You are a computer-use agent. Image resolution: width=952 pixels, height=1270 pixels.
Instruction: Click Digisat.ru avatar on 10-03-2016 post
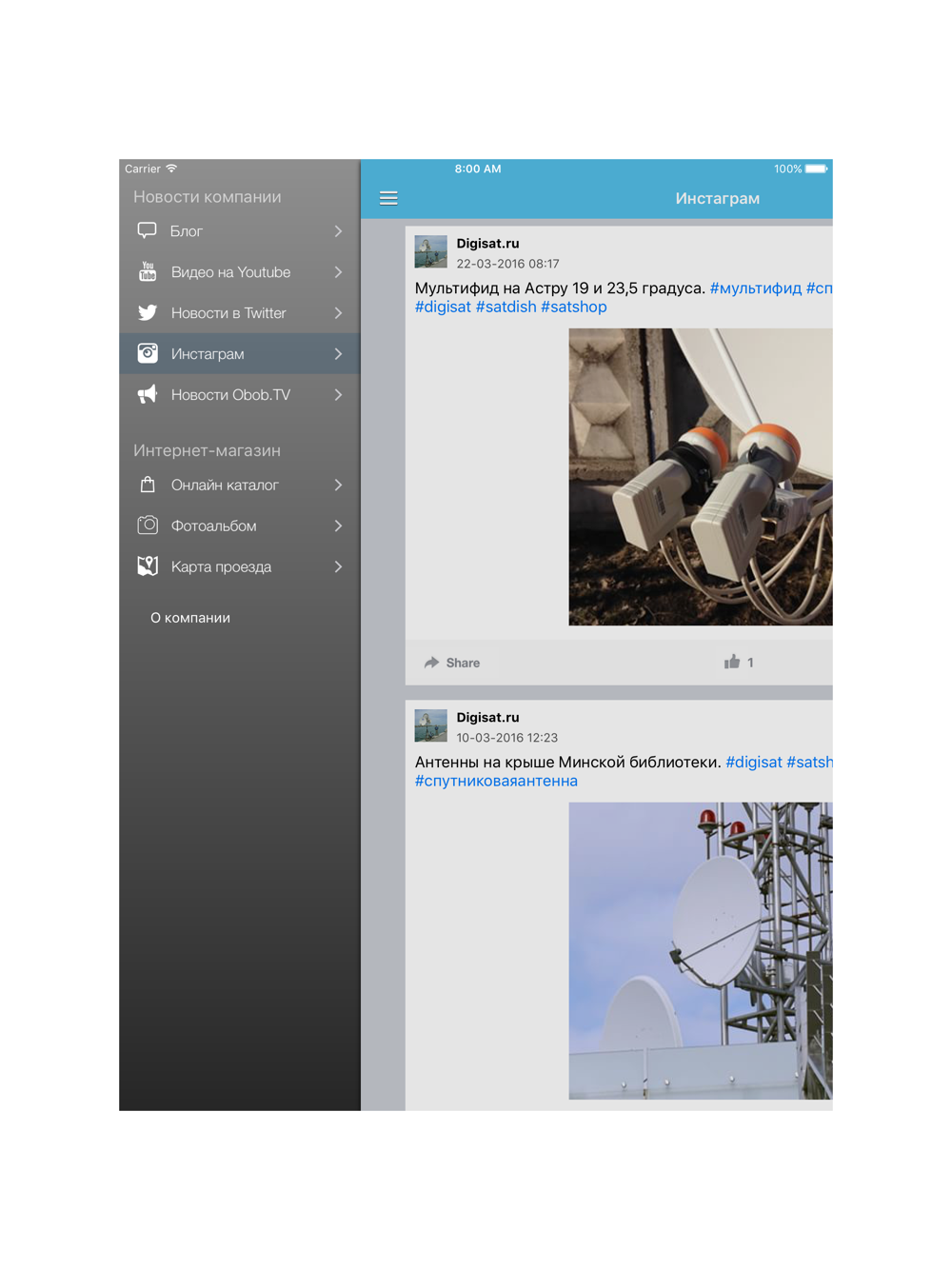[x=431, y=726]
